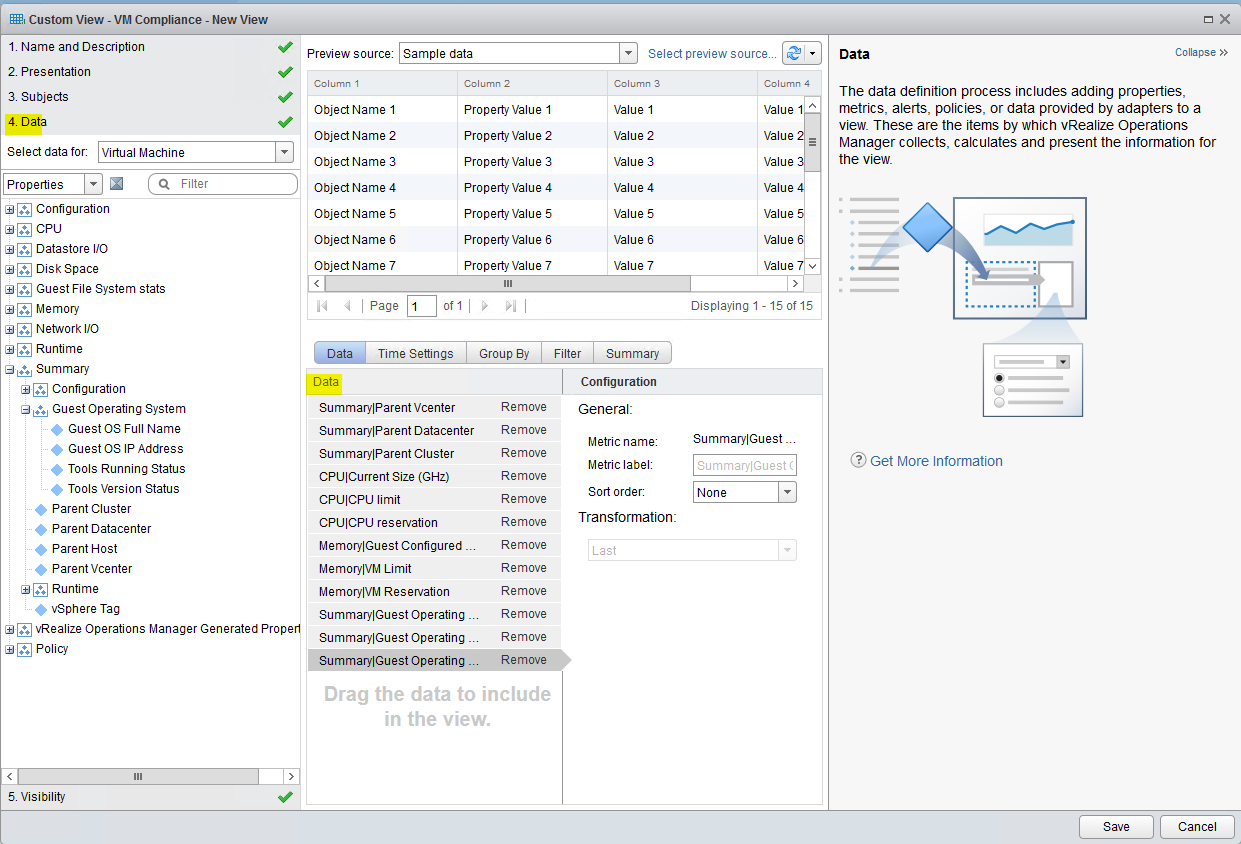Click the Custom View grid icon in the title bar

coord(17,19)
